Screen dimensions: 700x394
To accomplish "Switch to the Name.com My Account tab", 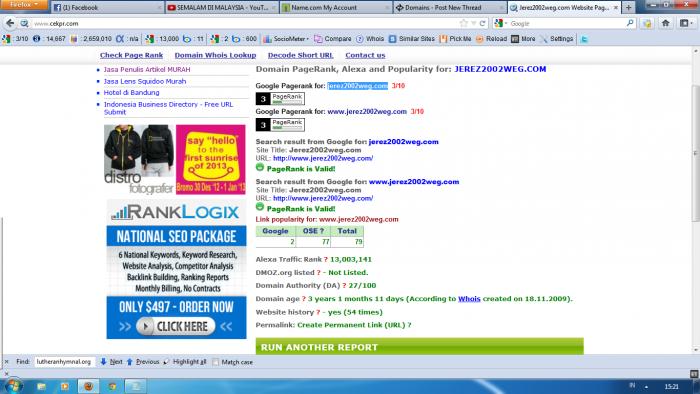I will pyautogui.click(x=336, y=8).
